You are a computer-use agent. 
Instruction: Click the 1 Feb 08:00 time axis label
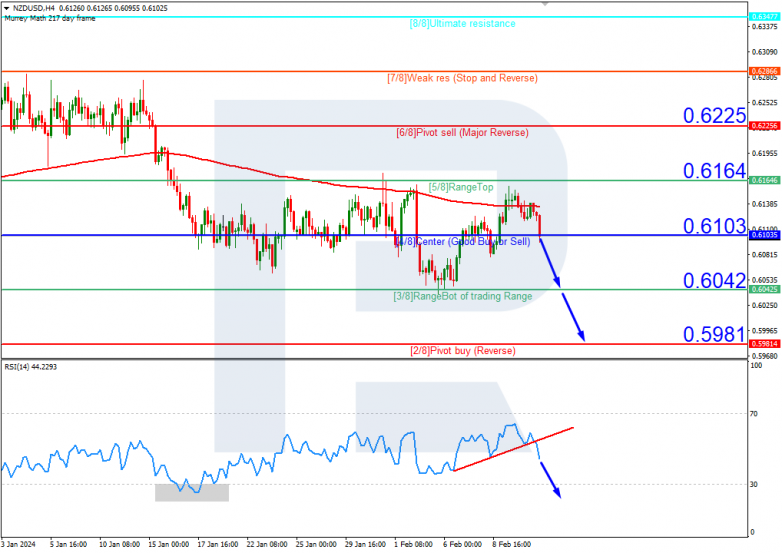413,545
